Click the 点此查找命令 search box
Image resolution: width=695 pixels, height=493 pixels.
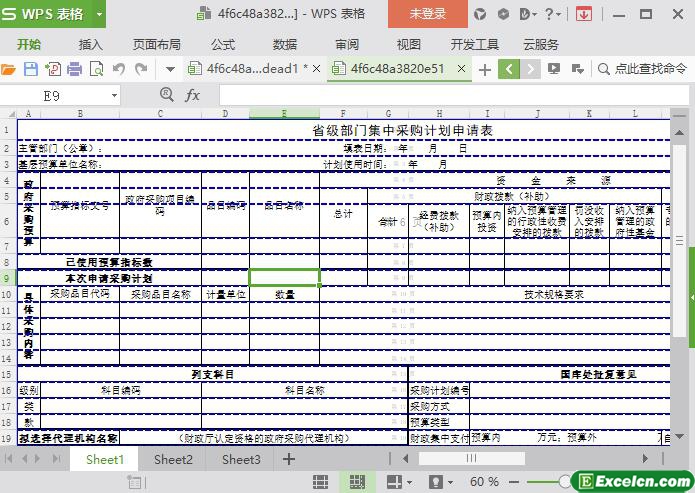pyautogui.click(x=643, y=69)
